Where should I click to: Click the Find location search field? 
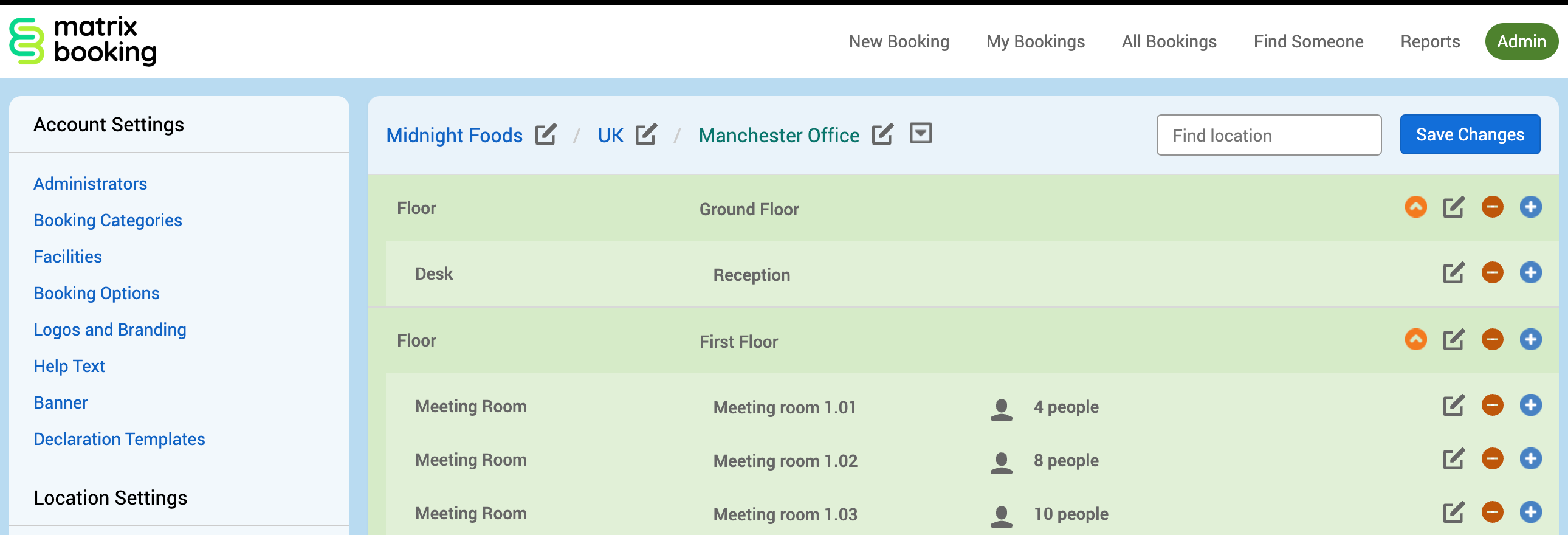pyautogui.click(x=1268, y=135)
